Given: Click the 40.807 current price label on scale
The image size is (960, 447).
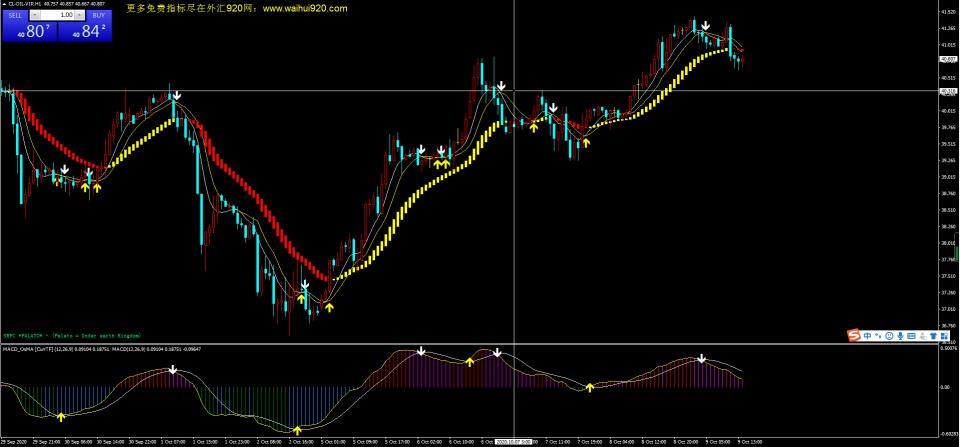Looking at the screenshot, I should (948, 59).
